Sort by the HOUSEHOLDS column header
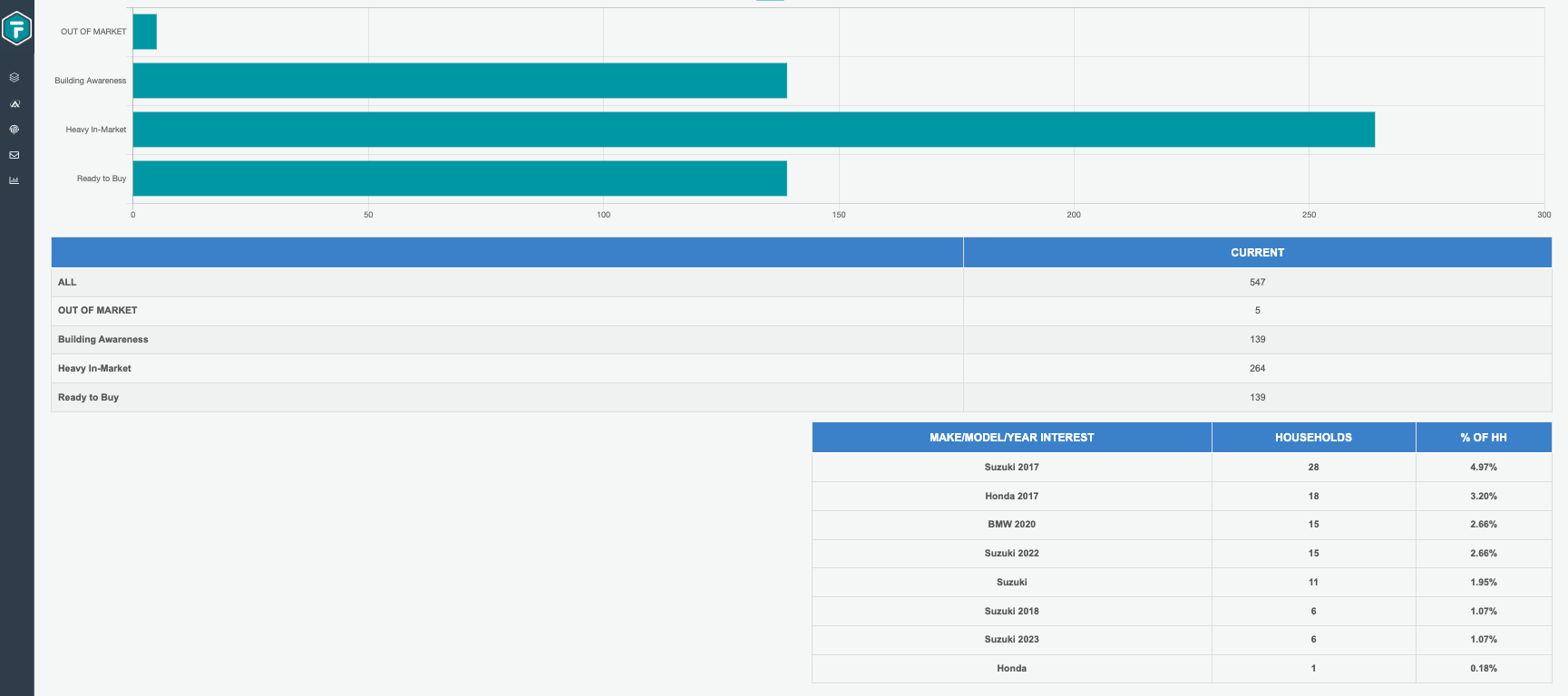 pyautogui.click(x=1313, y=438)
